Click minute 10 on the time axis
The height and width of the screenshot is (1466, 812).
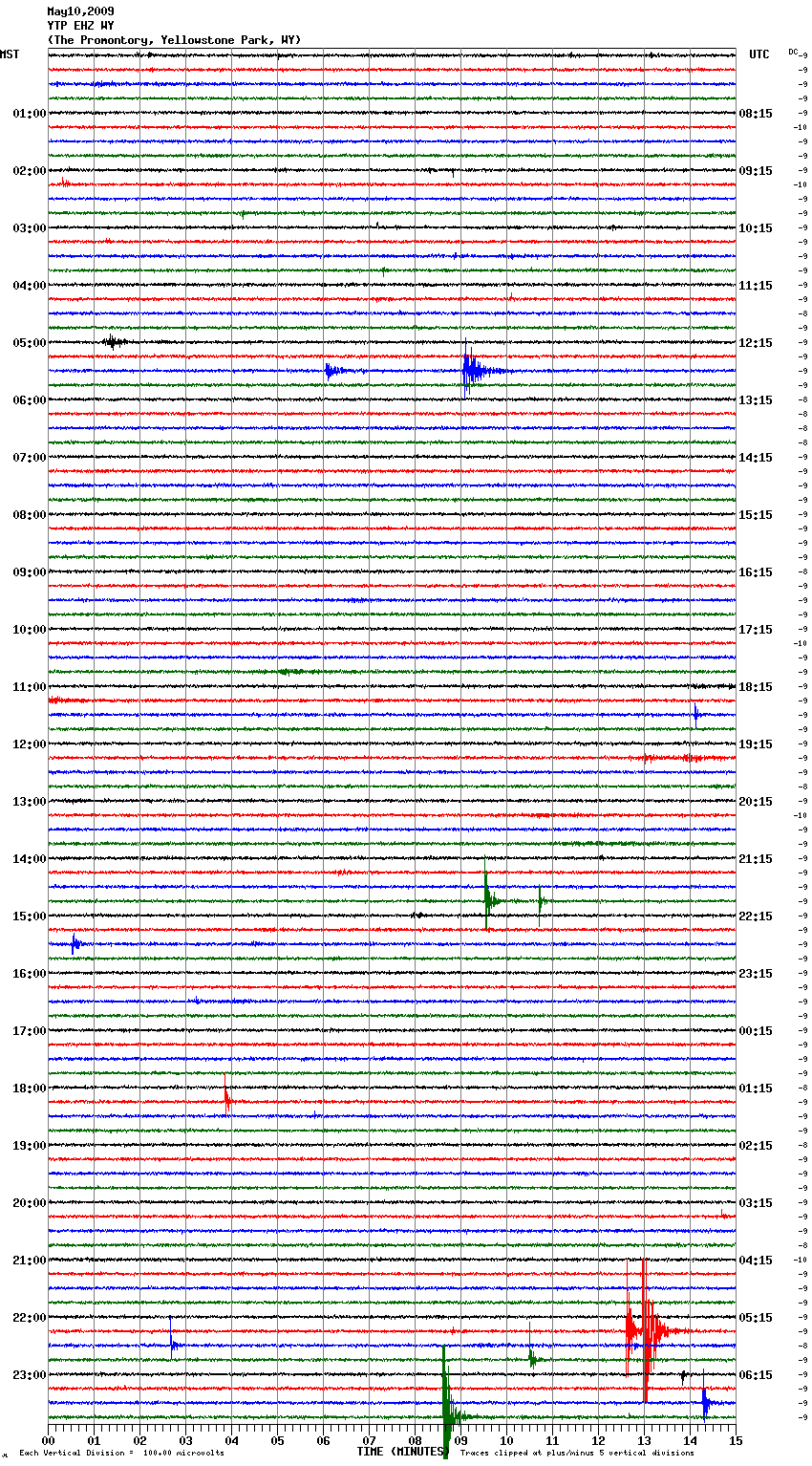point(506,1440)
